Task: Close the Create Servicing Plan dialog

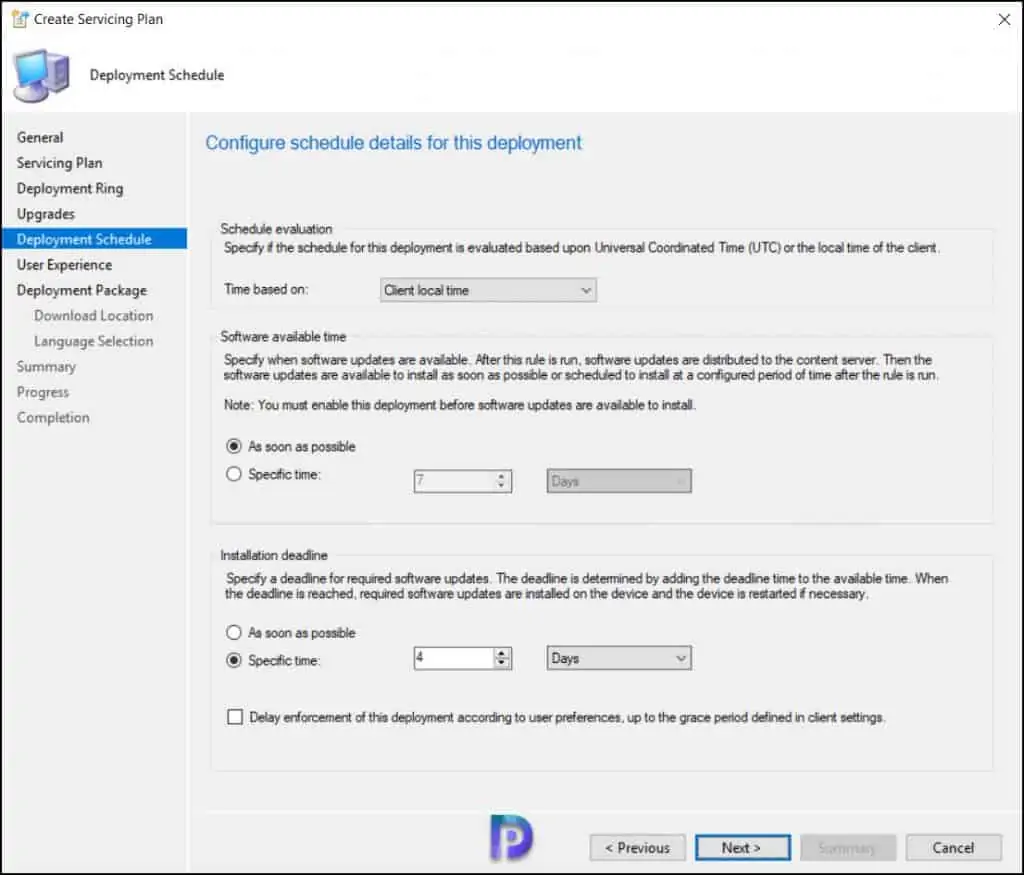Action: pos(1004,20)
